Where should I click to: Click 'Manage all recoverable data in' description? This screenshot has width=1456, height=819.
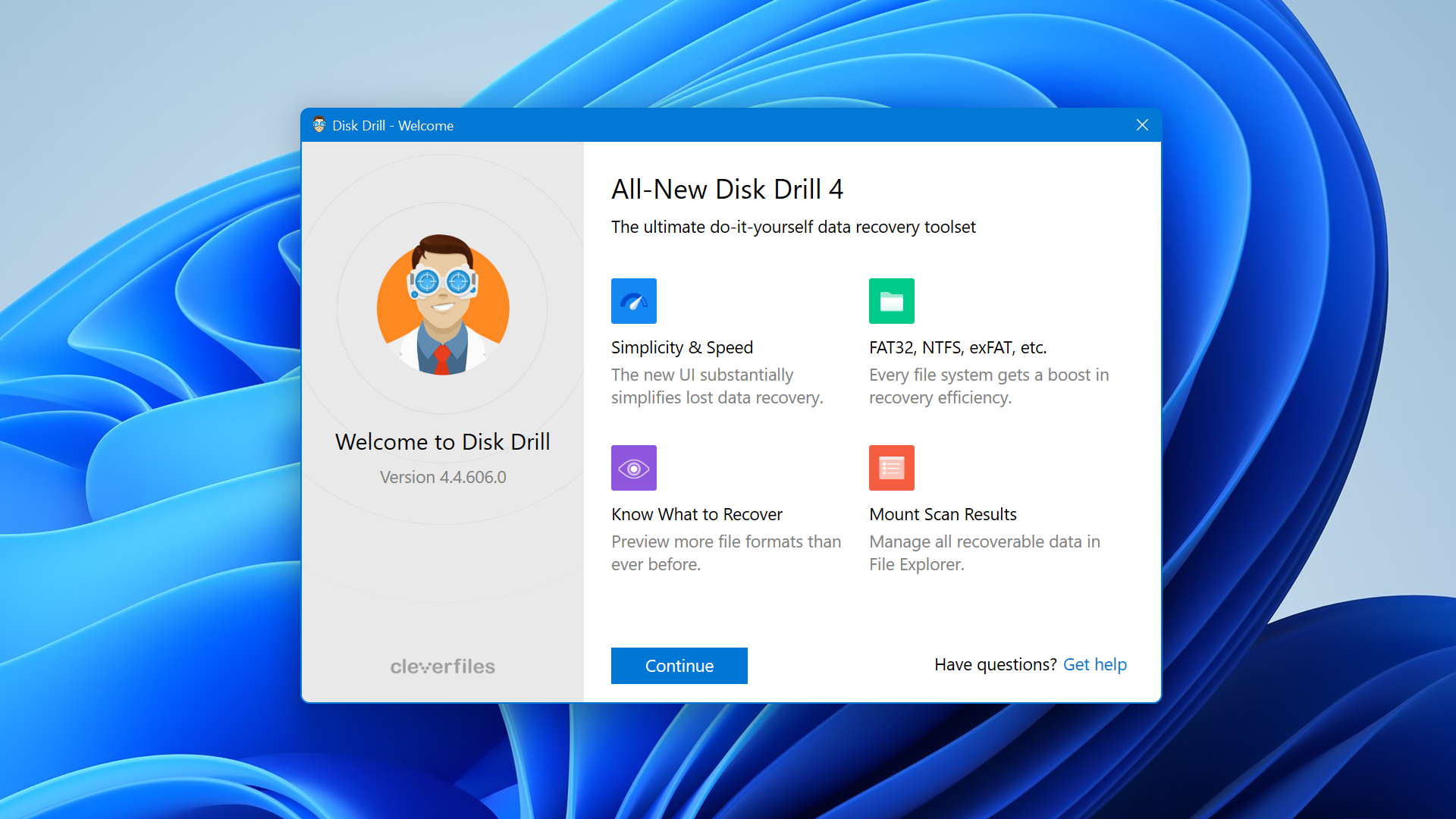point(984,553)
